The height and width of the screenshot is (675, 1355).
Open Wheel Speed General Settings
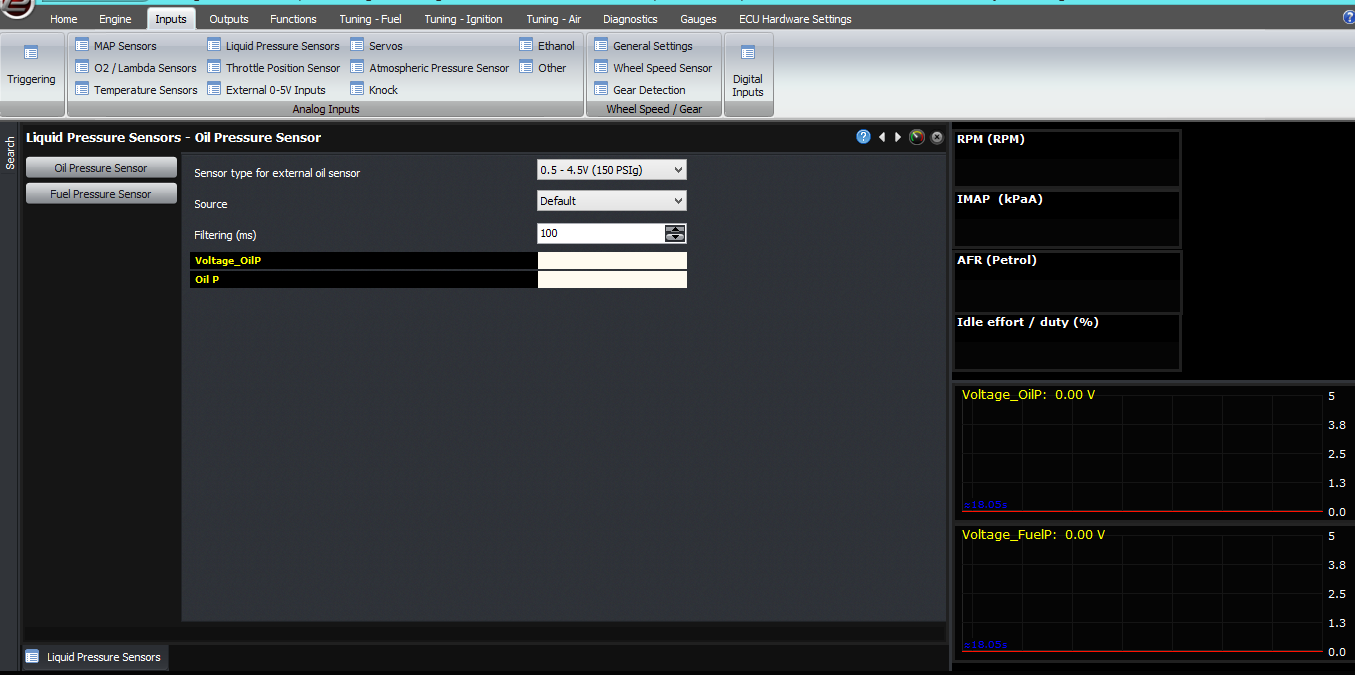pyautogui.click(x=643, y=46)
